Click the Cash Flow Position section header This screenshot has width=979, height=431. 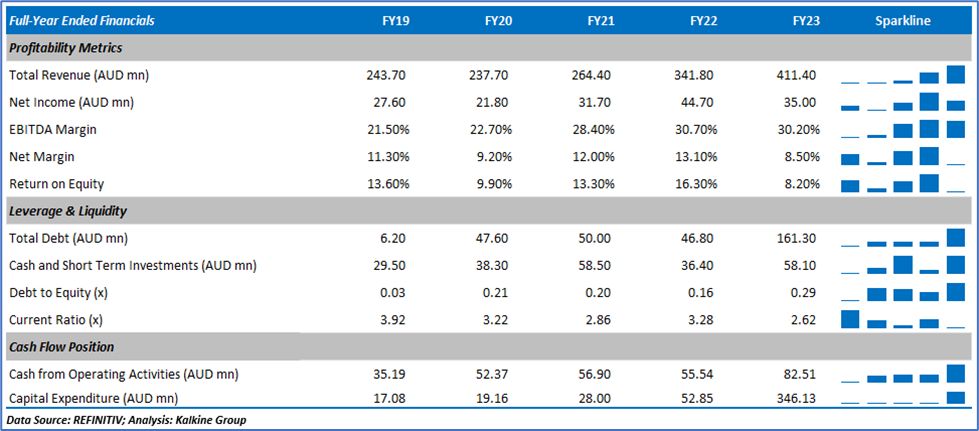61,347
